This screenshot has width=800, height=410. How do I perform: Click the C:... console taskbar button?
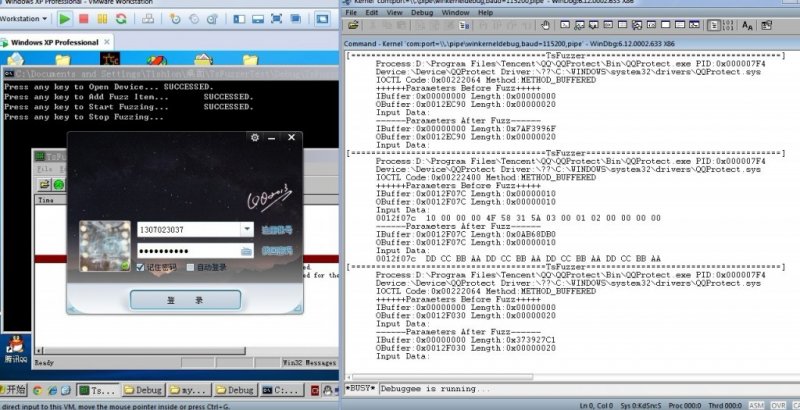point(280,390)
